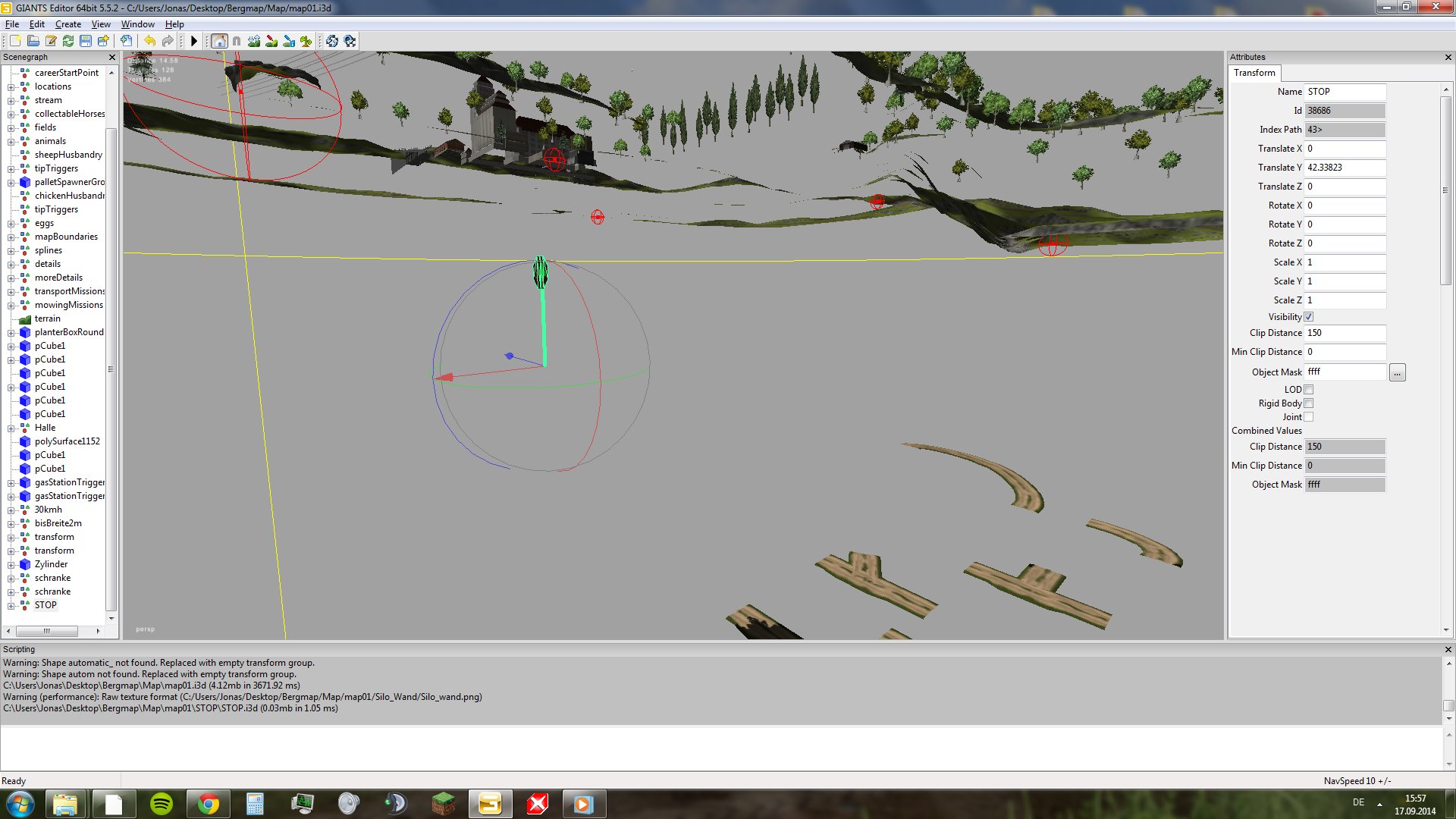Select the foliage paint mode icon

click(306, 41)
